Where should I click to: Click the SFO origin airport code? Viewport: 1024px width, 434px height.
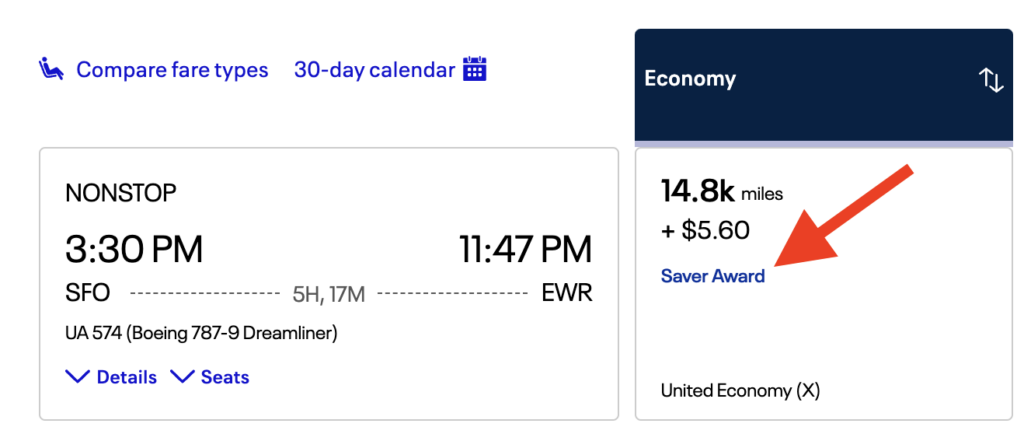tap(88, 293)
